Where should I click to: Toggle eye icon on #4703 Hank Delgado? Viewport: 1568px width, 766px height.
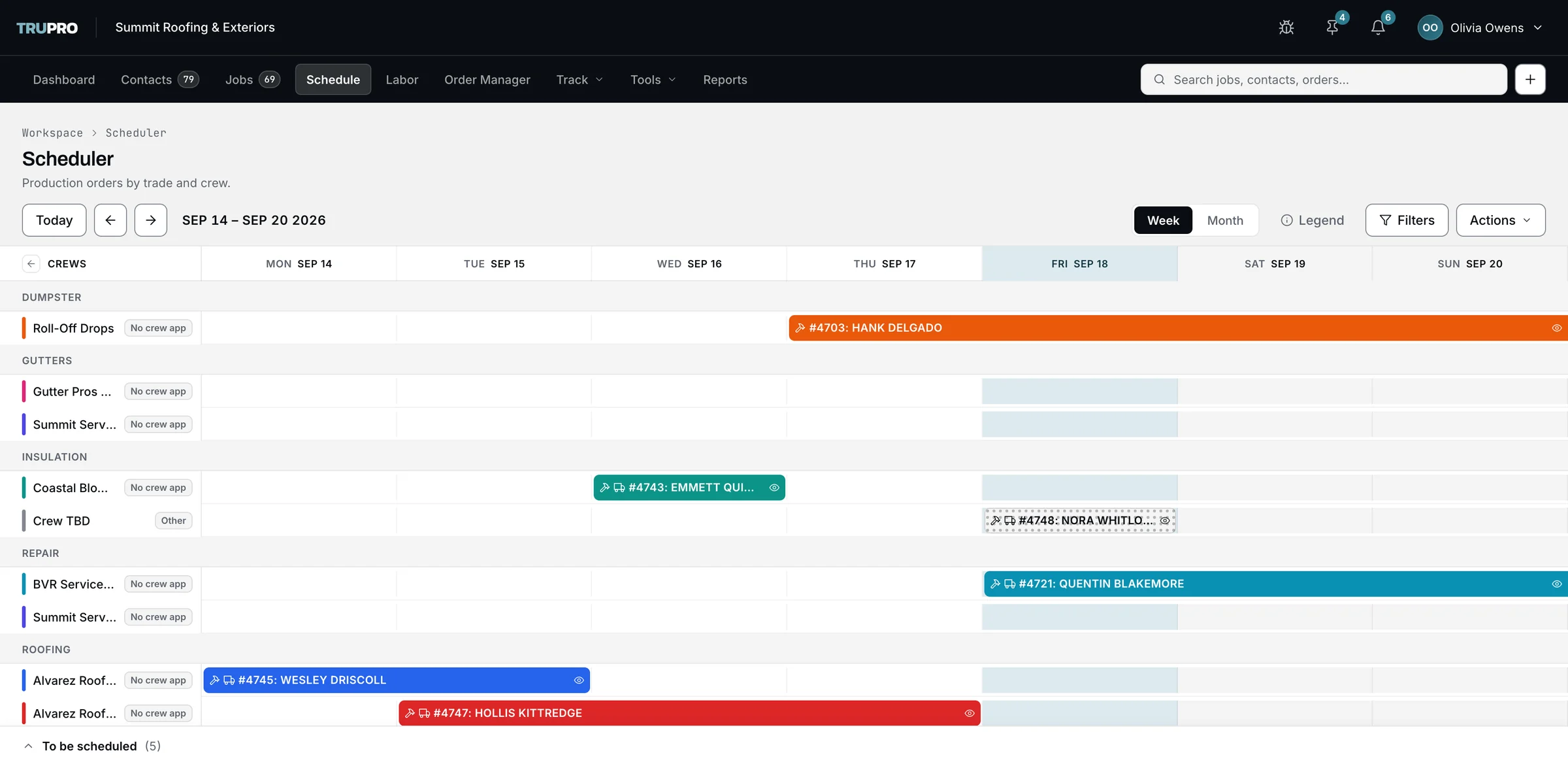click(1556, 327)
